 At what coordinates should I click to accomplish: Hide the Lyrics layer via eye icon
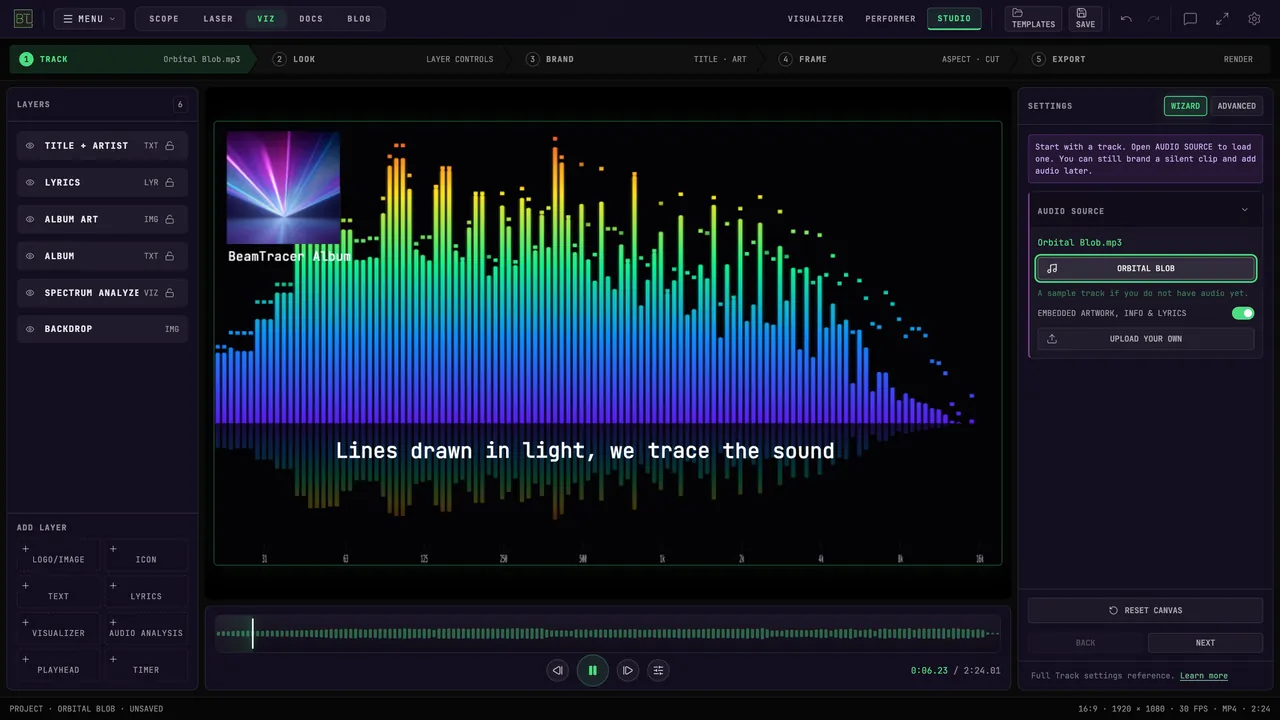click(x=30, y=183)
